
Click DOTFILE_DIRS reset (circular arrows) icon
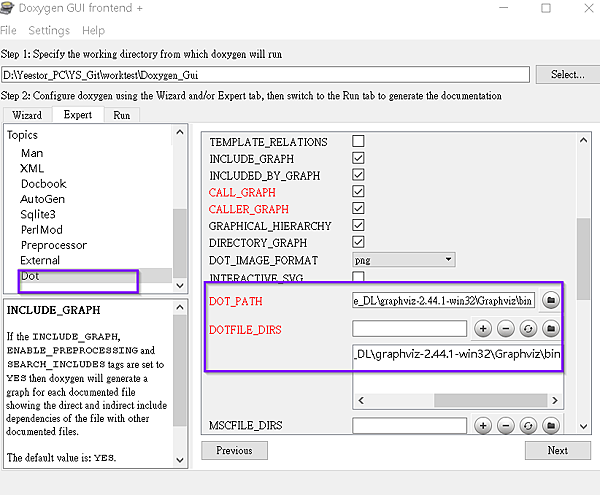point(528,329)
